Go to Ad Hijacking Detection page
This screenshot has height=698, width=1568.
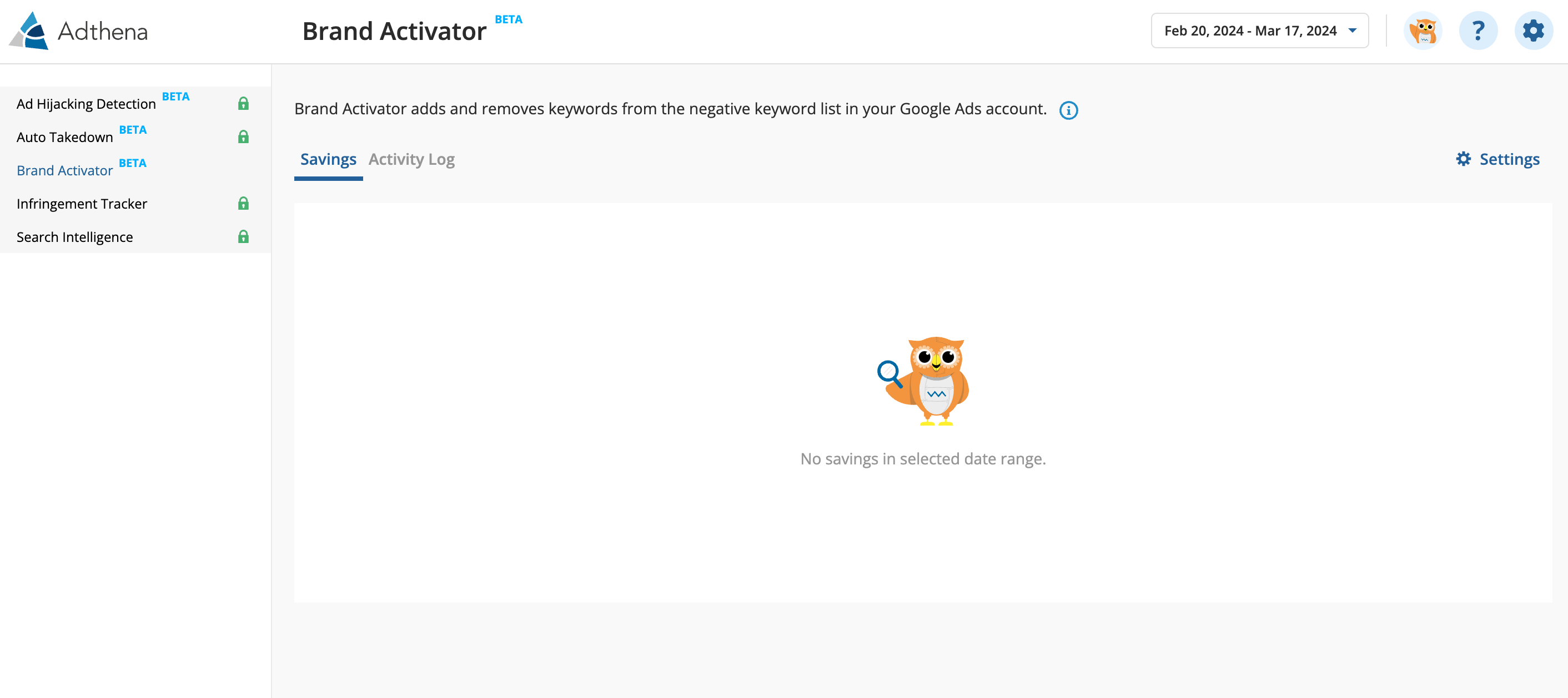87,104
